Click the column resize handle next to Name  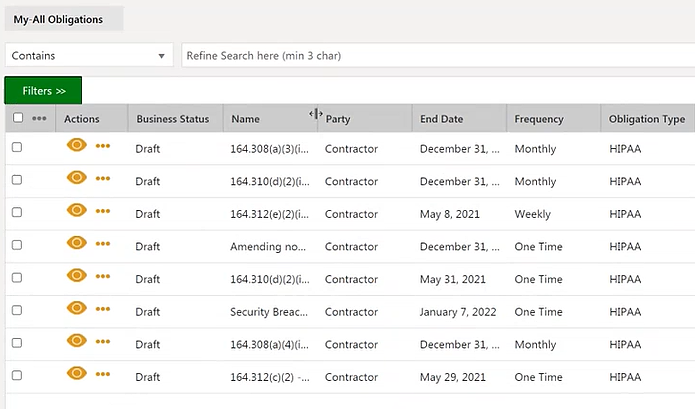pyautogui.click(x=316, y=115)
